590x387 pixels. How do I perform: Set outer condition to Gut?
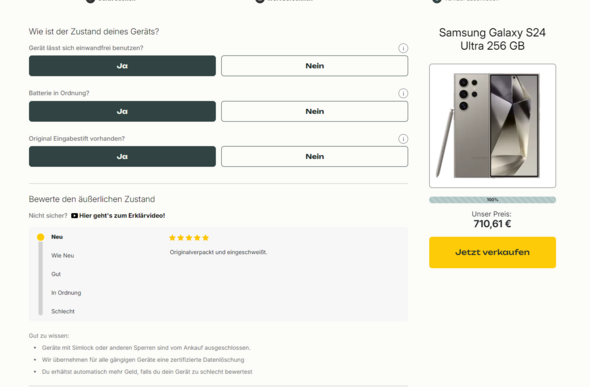(56, 274)
